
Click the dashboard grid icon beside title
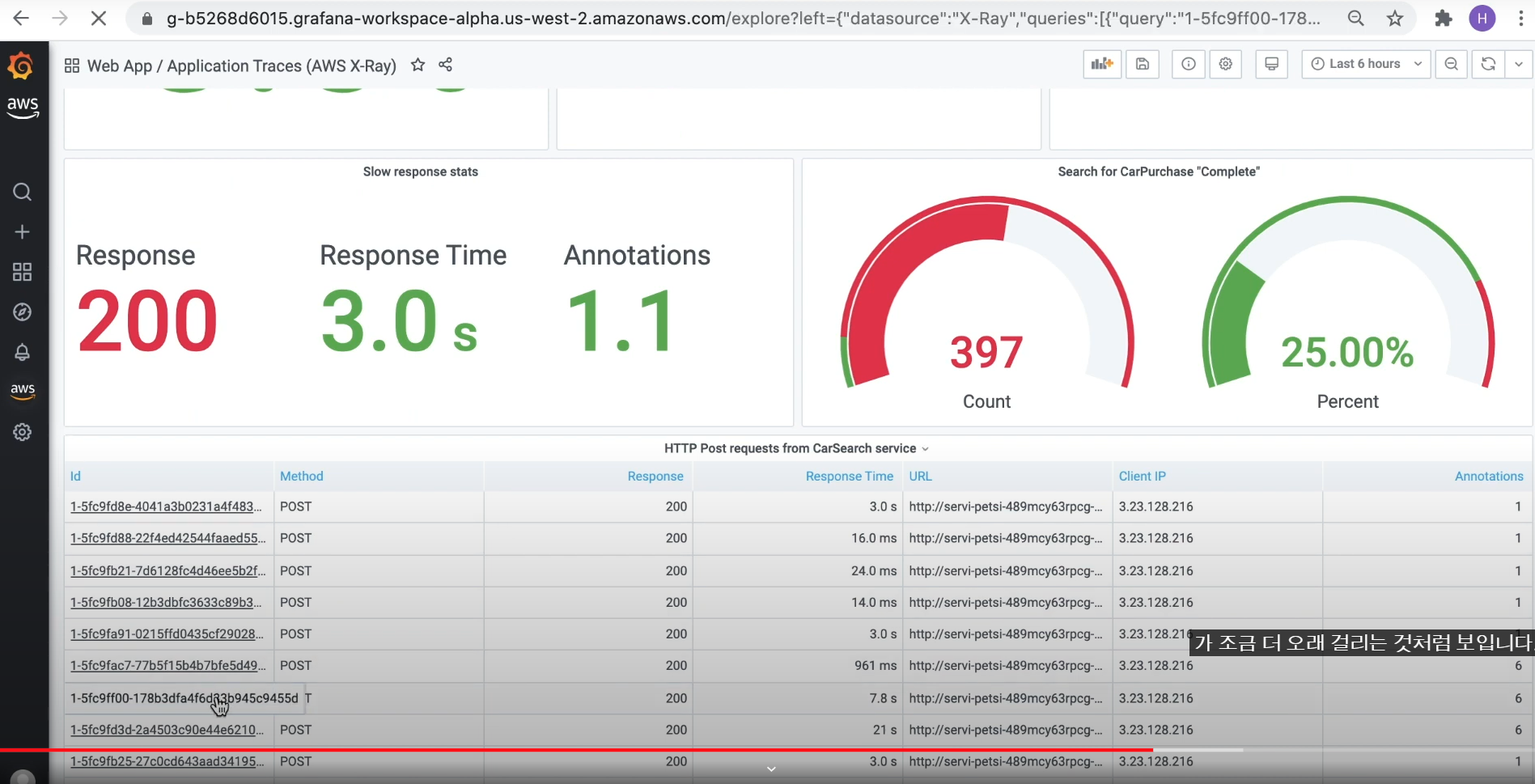(72, 66)
